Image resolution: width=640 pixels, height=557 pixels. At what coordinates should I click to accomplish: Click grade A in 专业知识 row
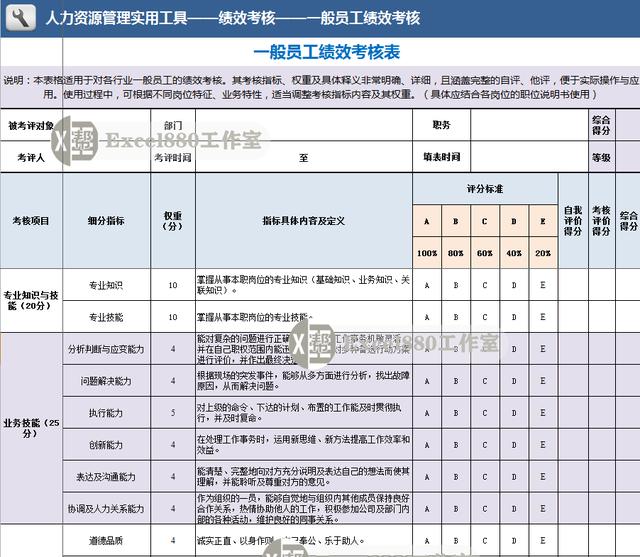click(427, 285)
